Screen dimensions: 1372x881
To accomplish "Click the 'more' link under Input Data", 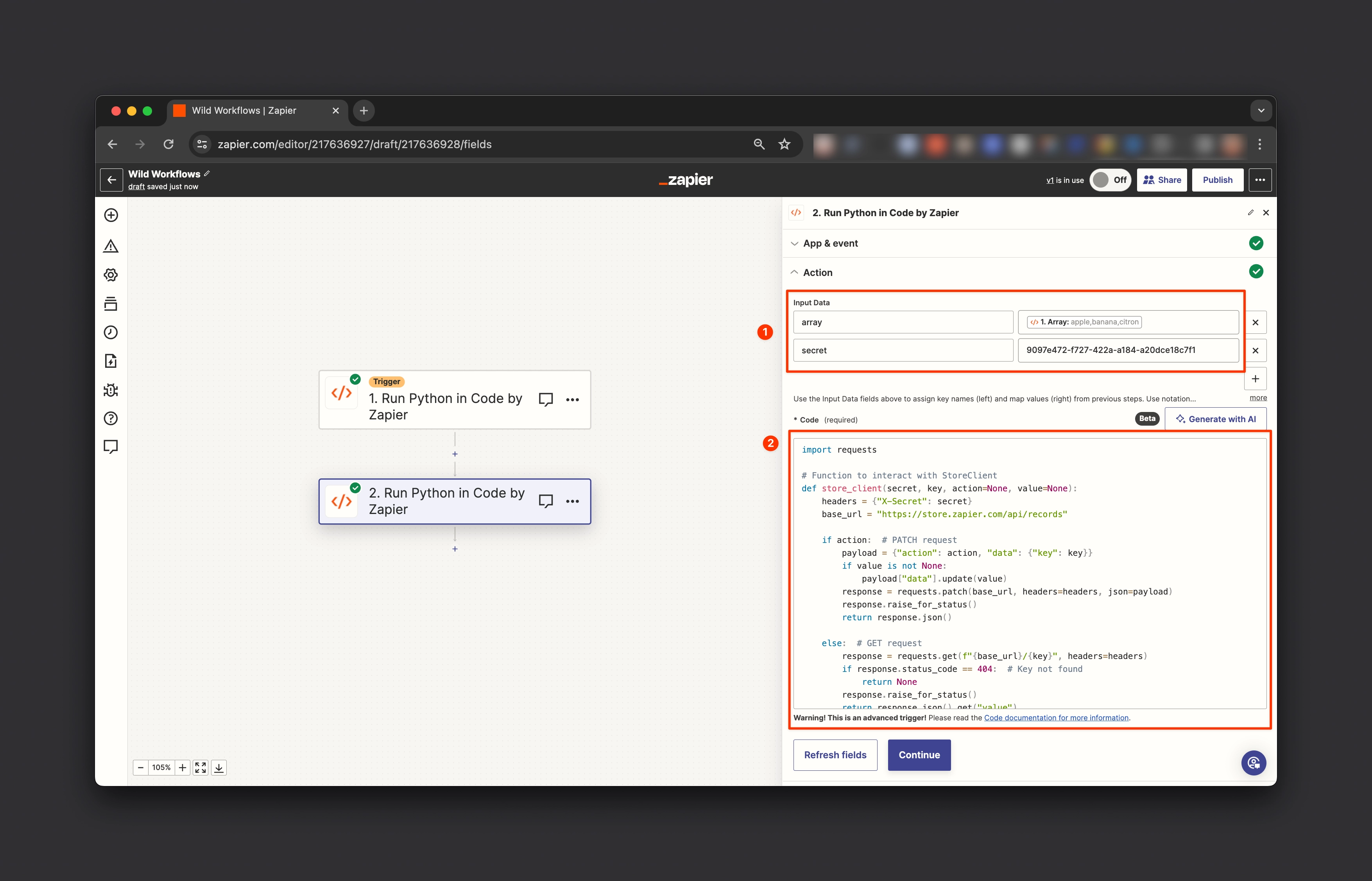I will click(1258, 398).
